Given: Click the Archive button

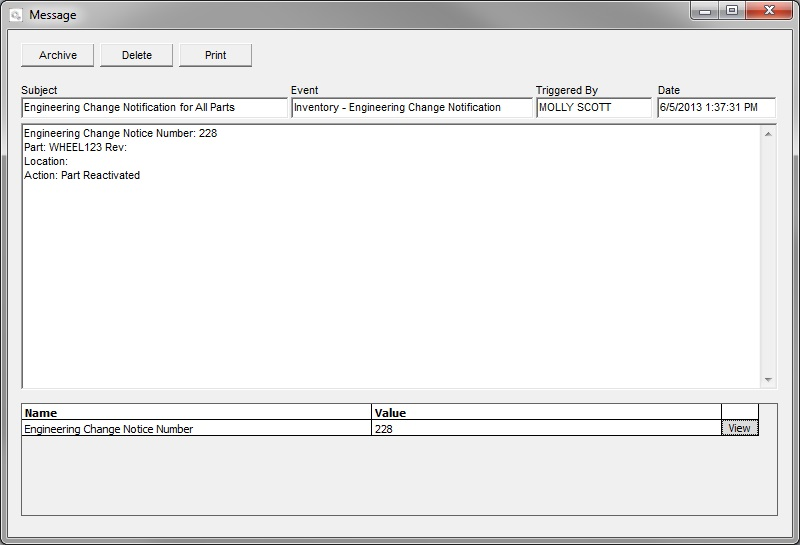Looking at the screenshot, I should [58, 55].
